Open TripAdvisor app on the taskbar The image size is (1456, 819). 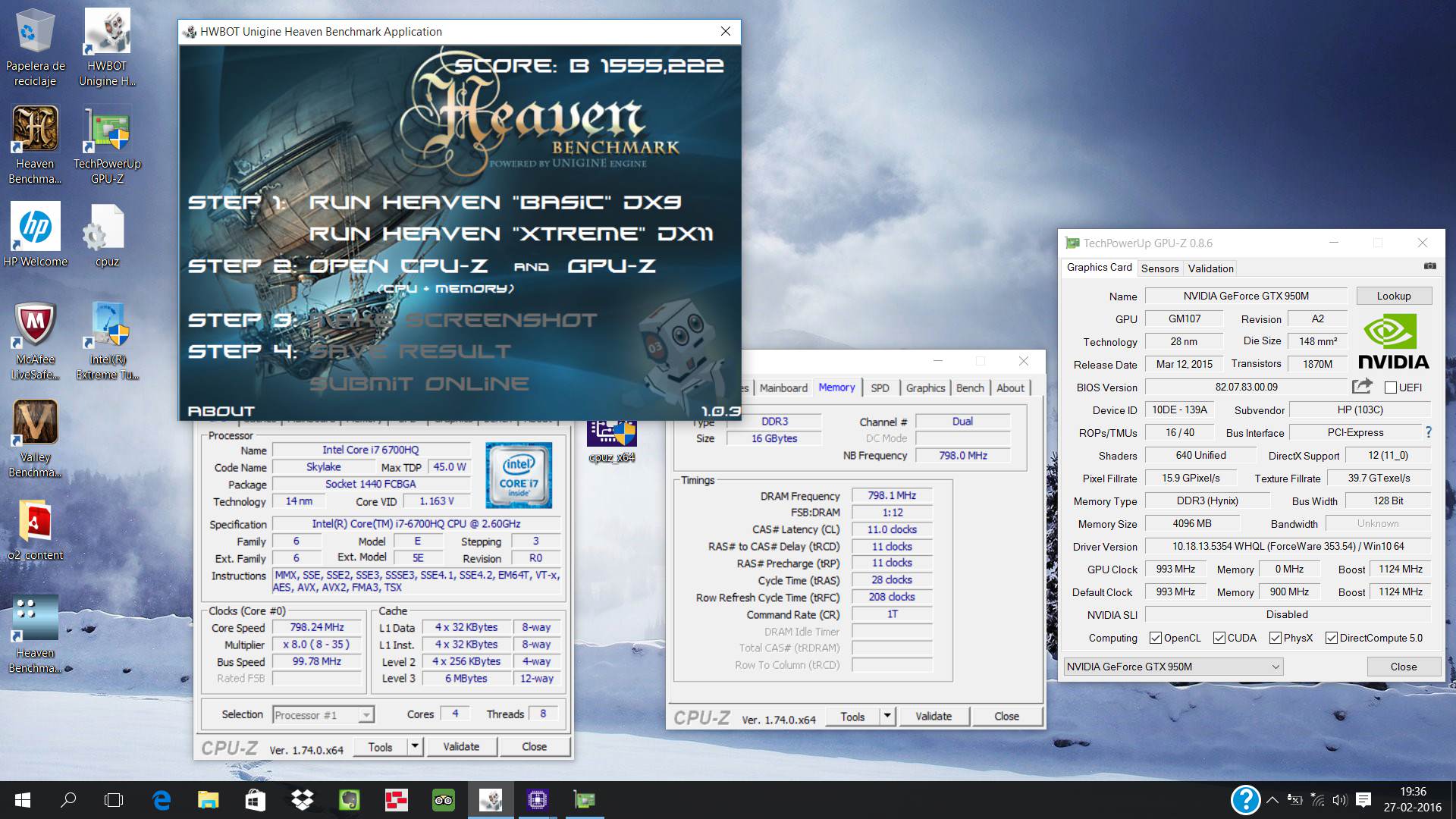(443, 800)
